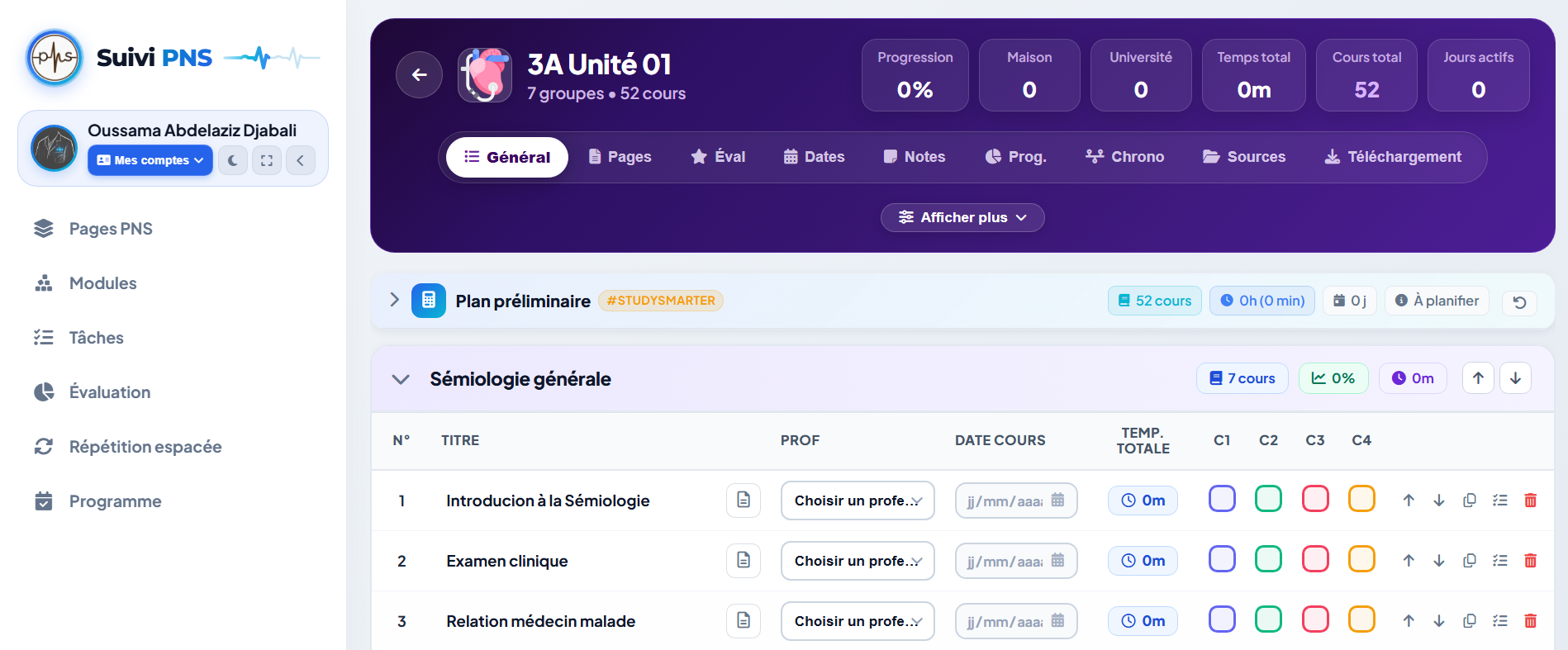Choose a professor for Relation médecin malade
Screen dimensions: 1568x650
(x=858, y=621)
